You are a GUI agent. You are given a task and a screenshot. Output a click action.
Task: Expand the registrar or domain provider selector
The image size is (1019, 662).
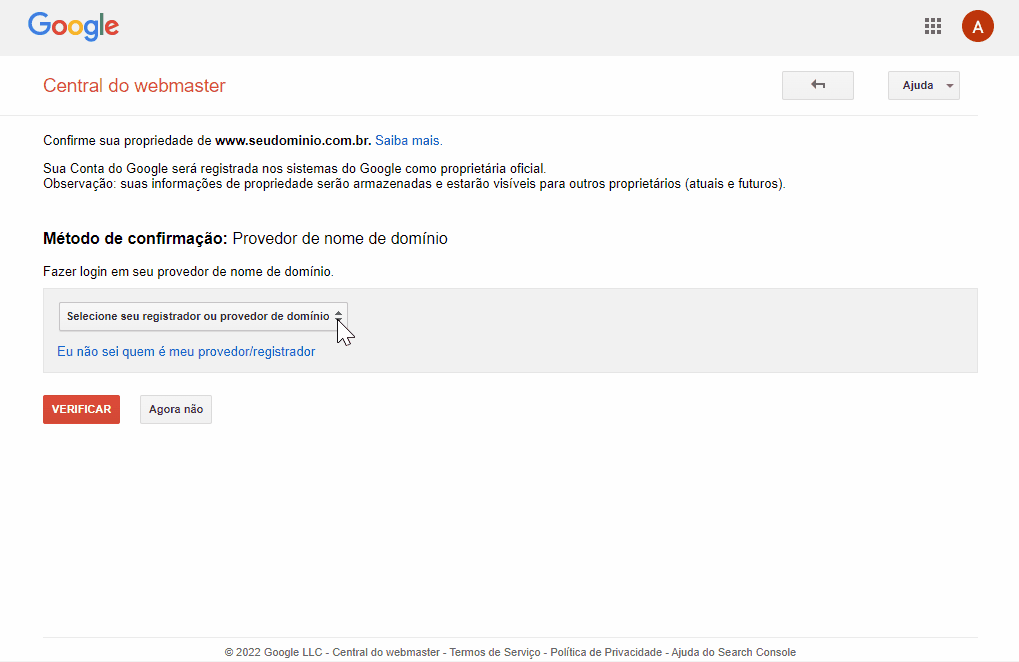coord(203,316)
